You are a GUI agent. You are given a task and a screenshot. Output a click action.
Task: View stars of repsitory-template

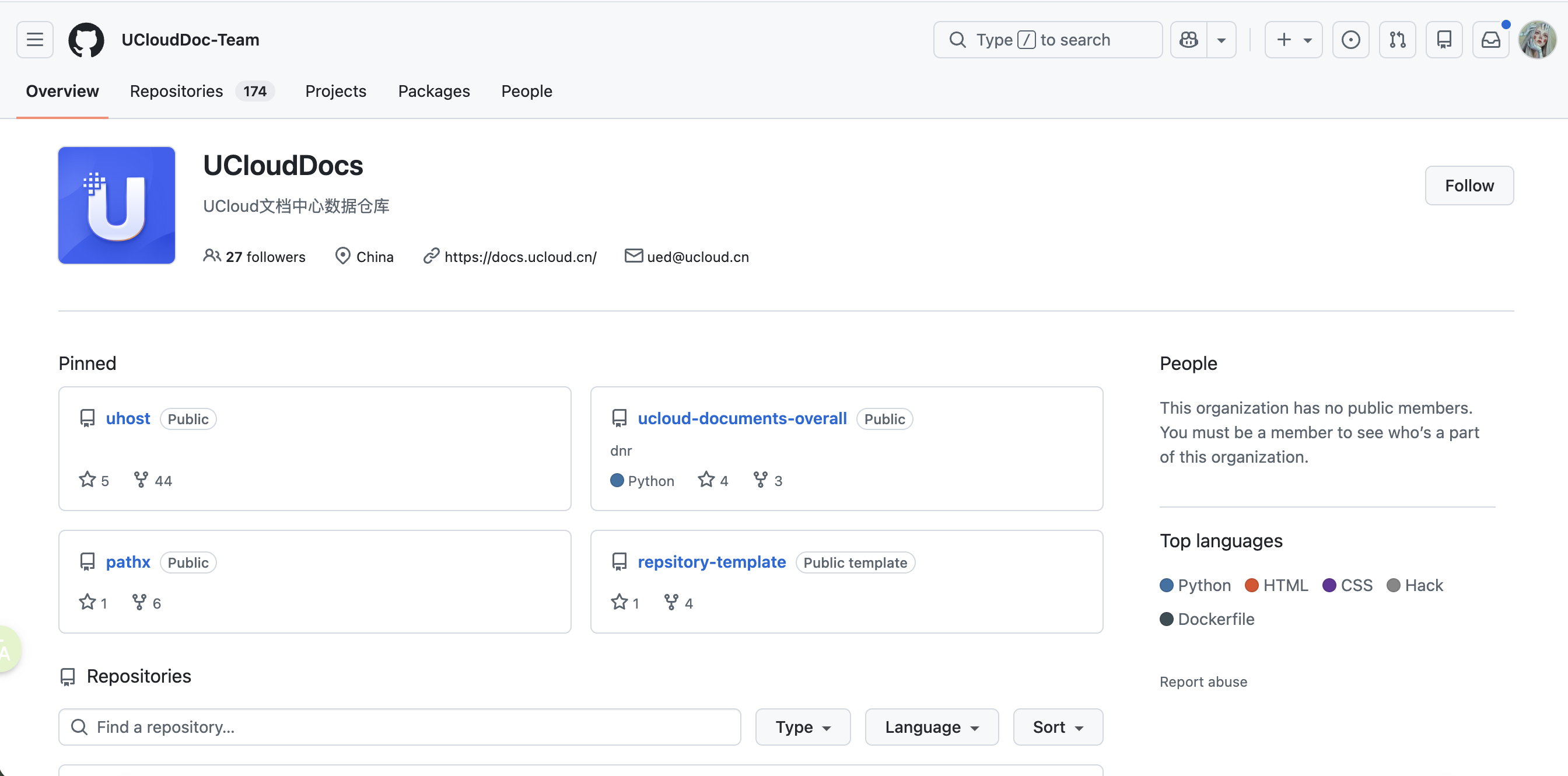pos(625,603)
